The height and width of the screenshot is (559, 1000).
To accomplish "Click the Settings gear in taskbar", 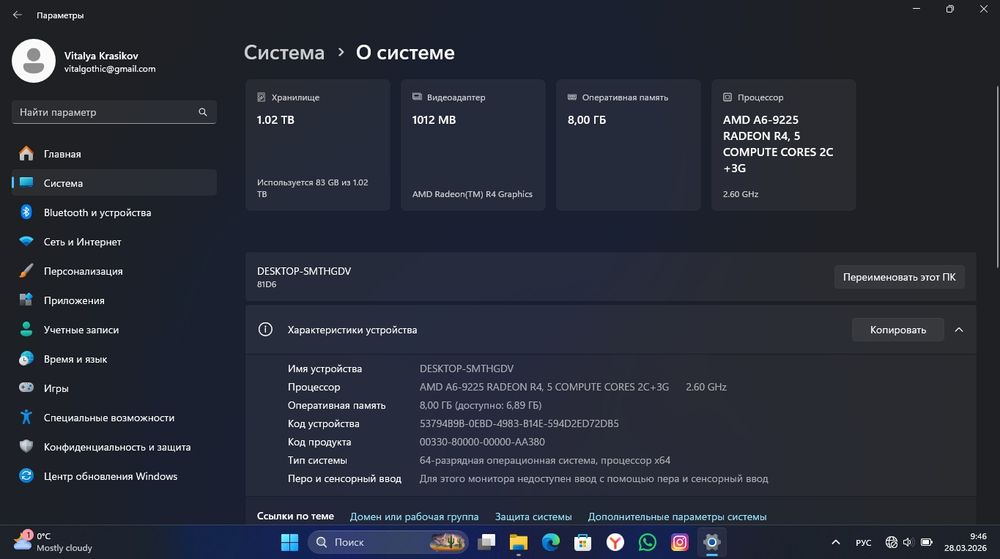I will [x=712, y=542].
